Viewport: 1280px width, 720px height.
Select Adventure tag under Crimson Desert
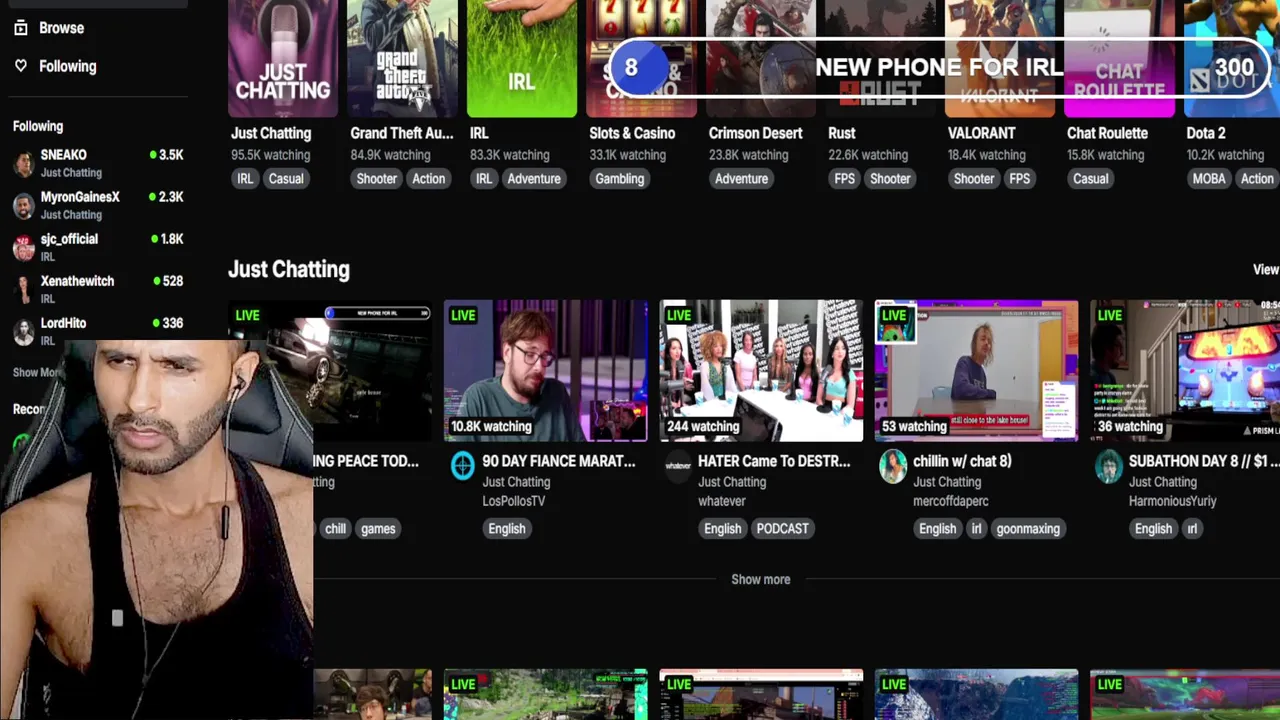(x=742, y=179)
